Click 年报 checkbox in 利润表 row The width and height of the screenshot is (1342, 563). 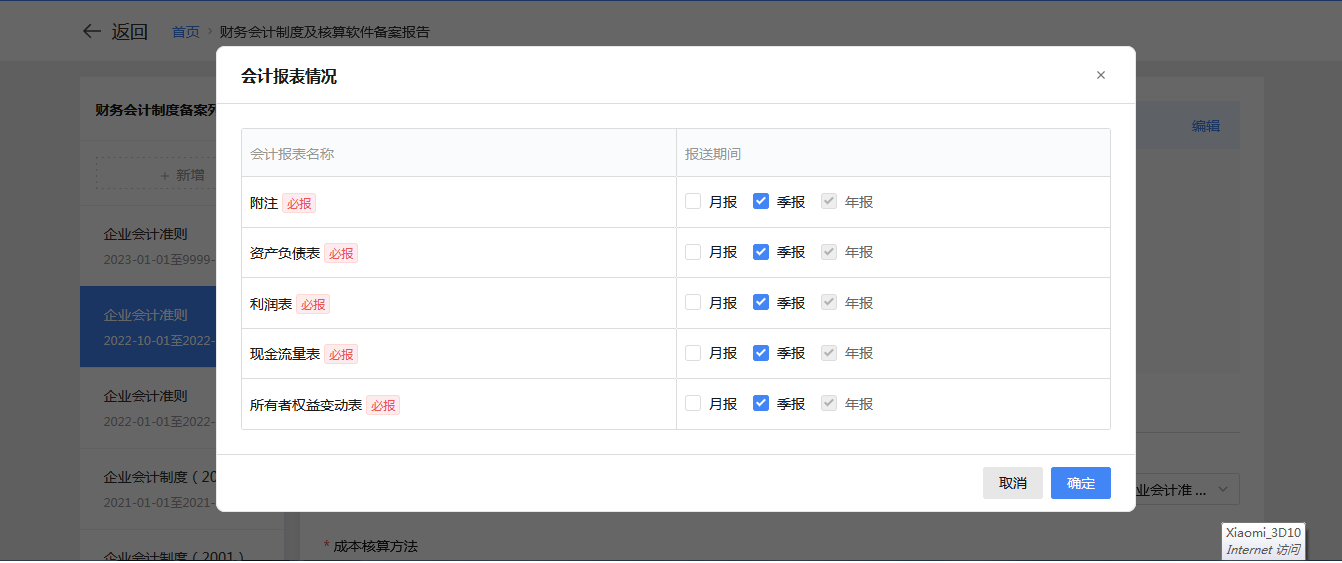point(828,302)
